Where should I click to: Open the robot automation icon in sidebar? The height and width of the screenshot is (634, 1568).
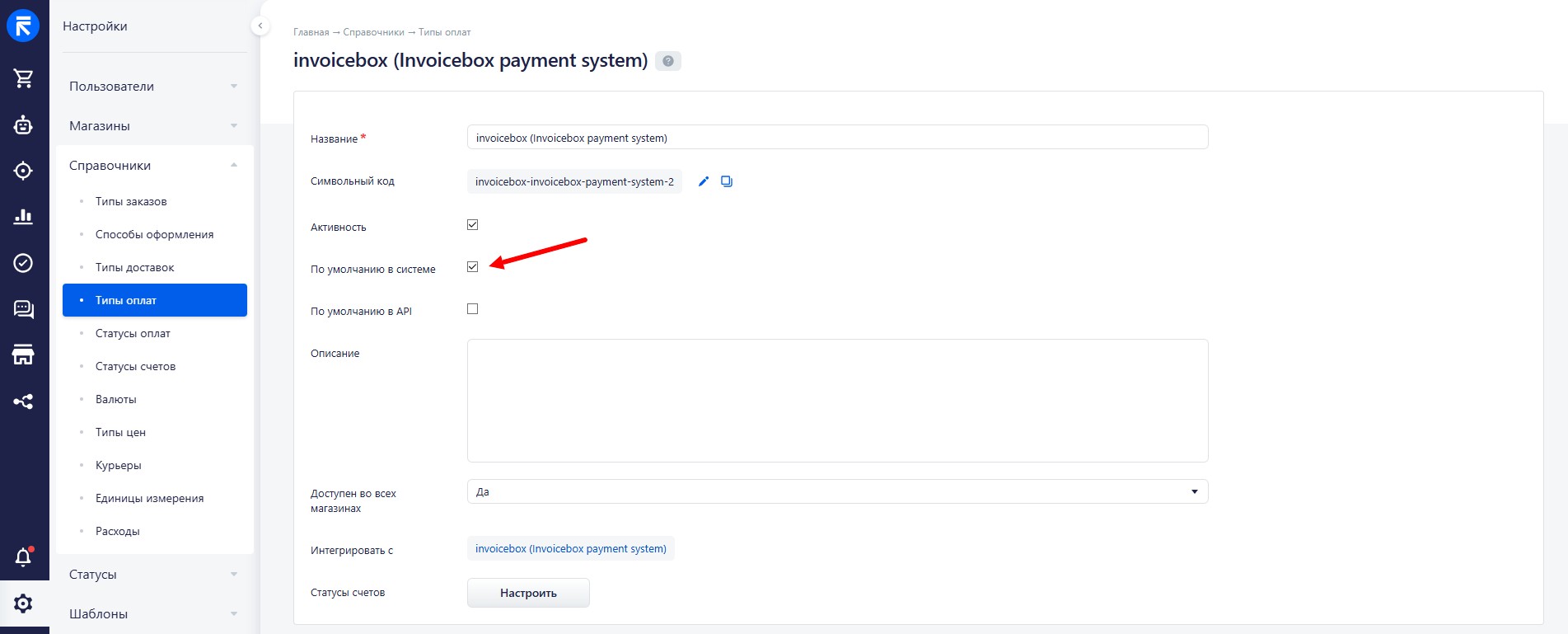point(23,124)
